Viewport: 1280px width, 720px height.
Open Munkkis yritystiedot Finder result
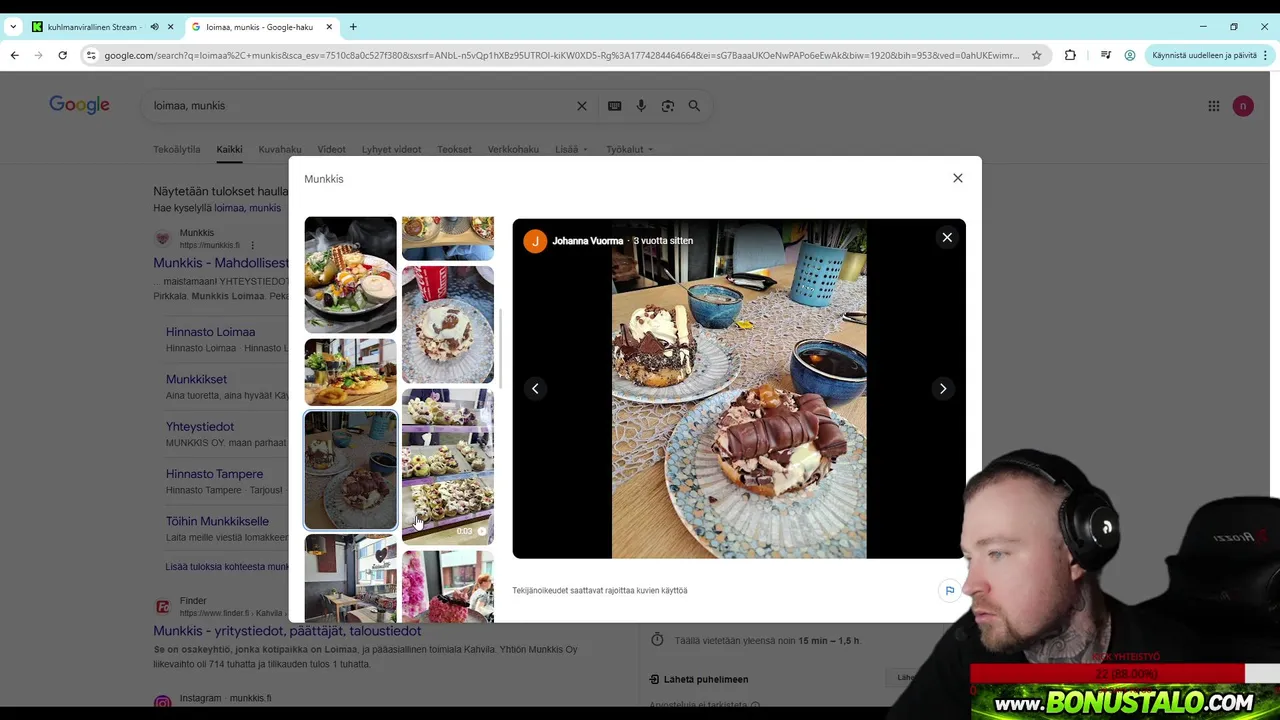(287, 631)
